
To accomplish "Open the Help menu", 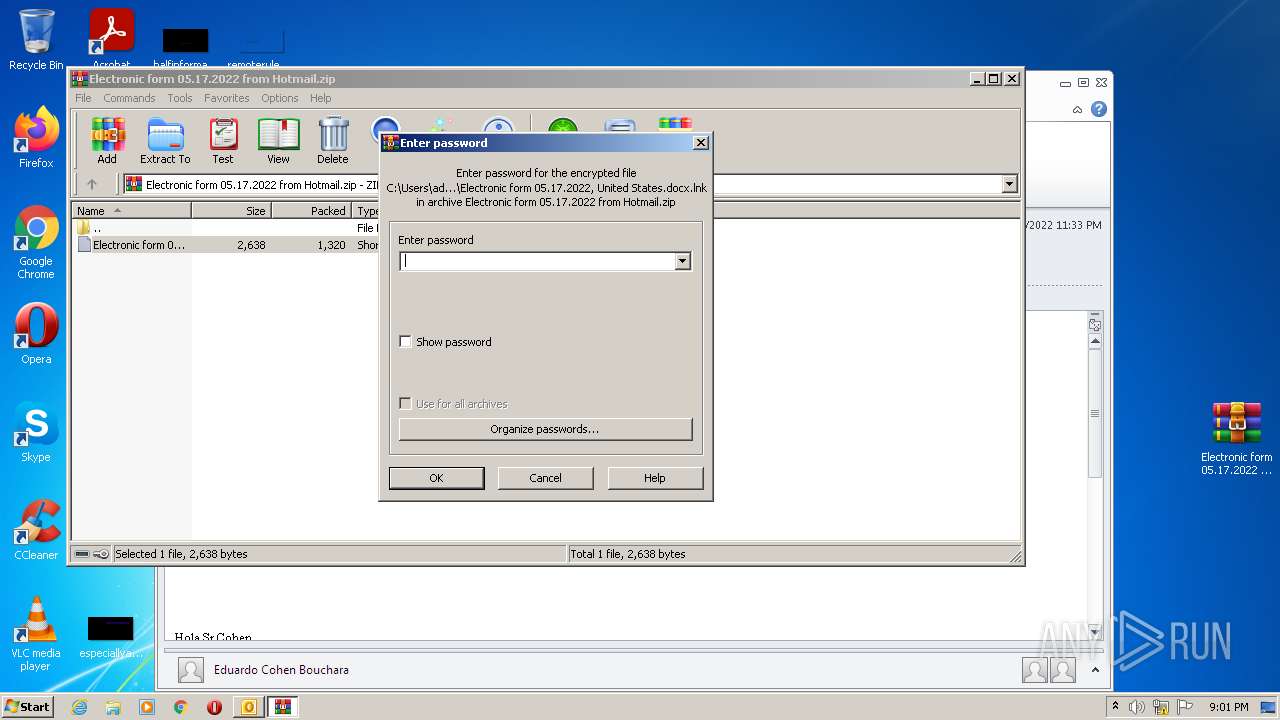I will point(320,98).
